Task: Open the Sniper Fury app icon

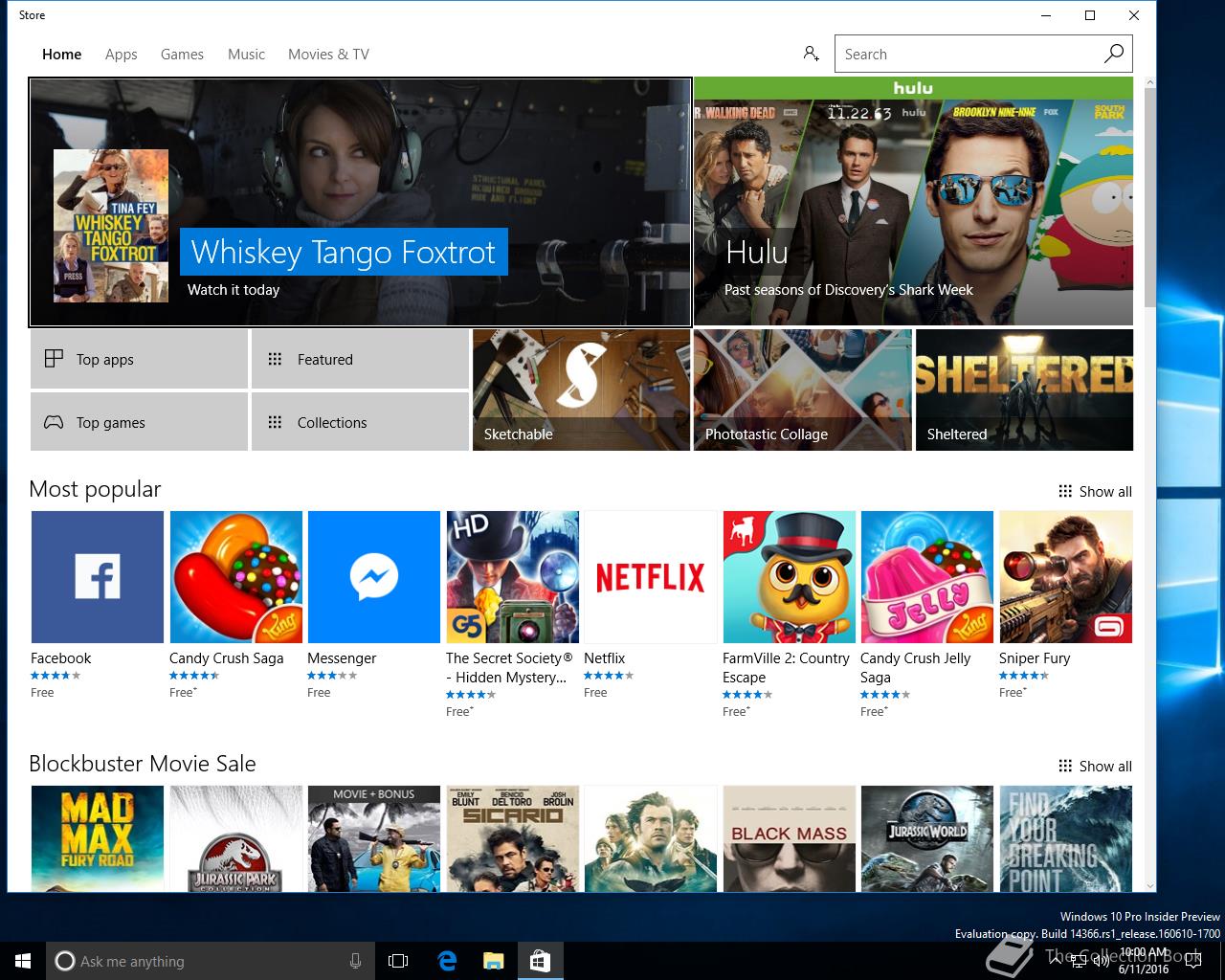Action: [1066, 577]
